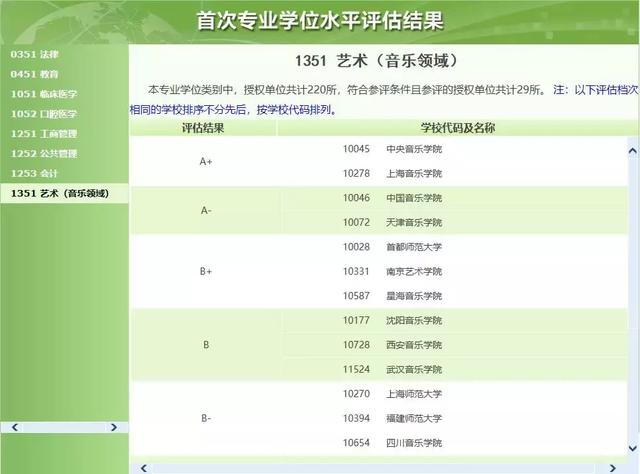Click the row 10728 西安音乐学院
Image resolution: width=640 pixels, height=474 pixels.
click(x=454, y=345)
